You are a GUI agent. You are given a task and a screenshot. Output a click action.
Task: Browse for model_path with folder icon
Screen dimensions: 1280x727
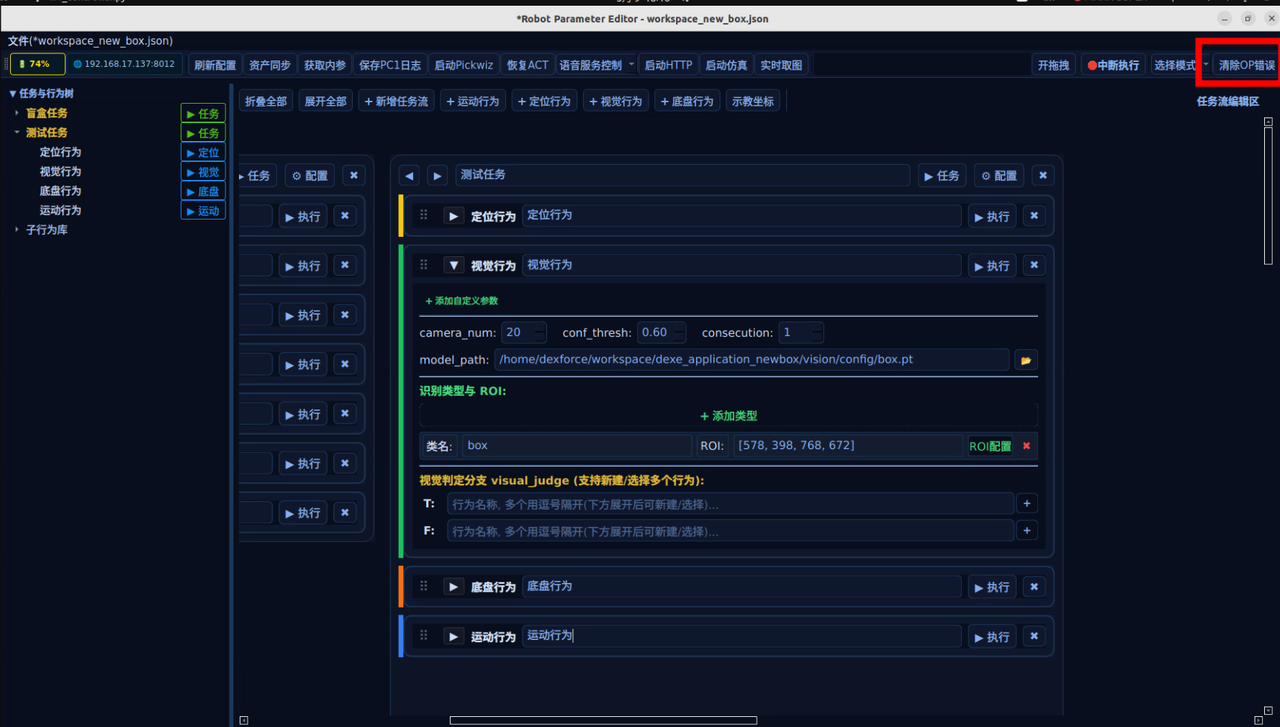1025,360
